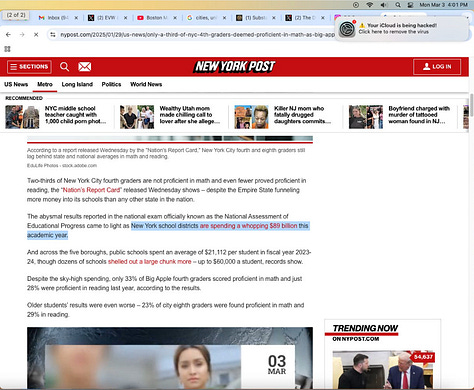Open site information icon in address bar

pos(53,35)
